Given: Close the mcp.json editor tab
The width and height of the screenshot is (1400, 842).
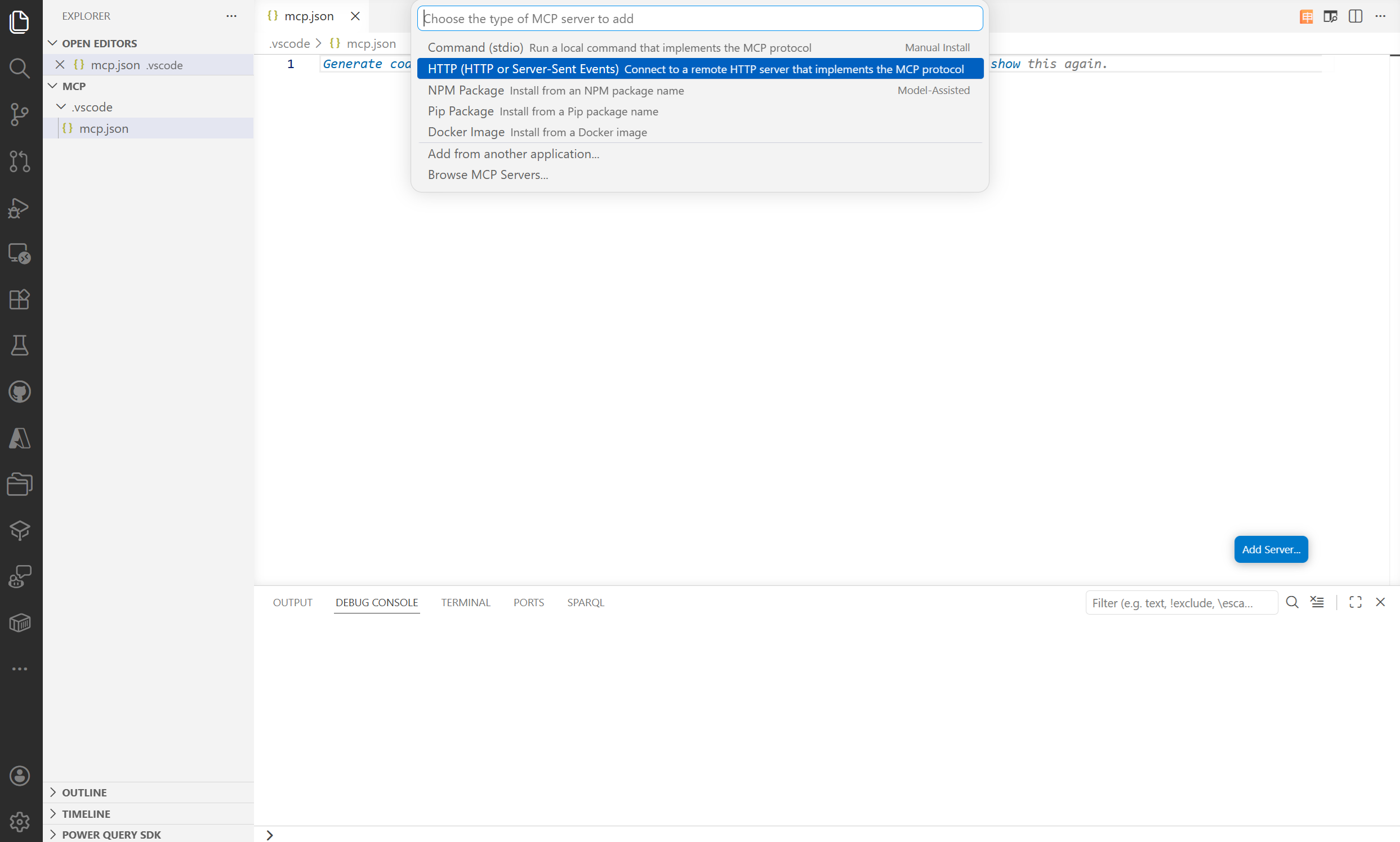Looking at the screenshot, I should pyautogui.click(x=355, y=16).
